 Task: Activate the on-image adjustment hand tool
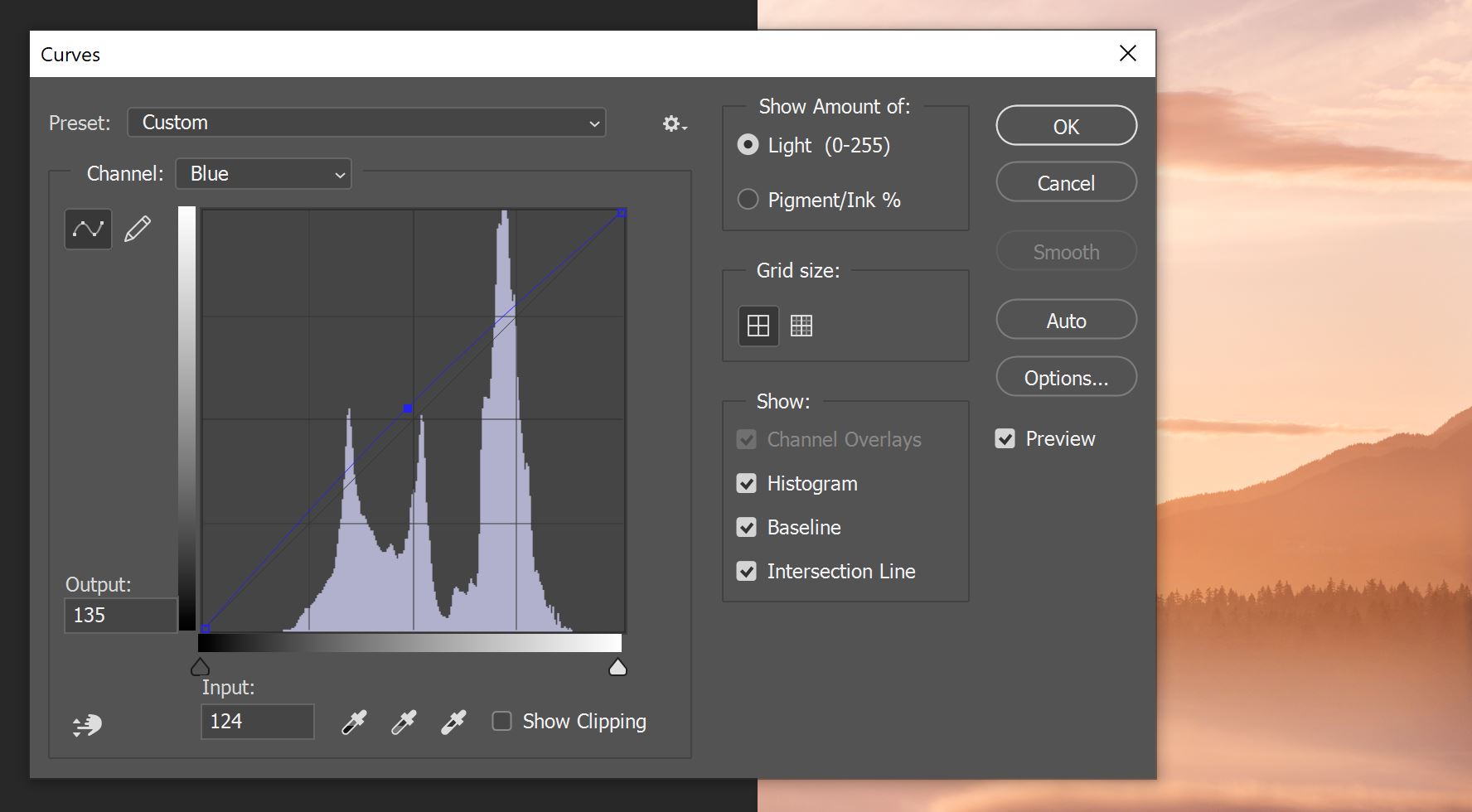point(87,726)
